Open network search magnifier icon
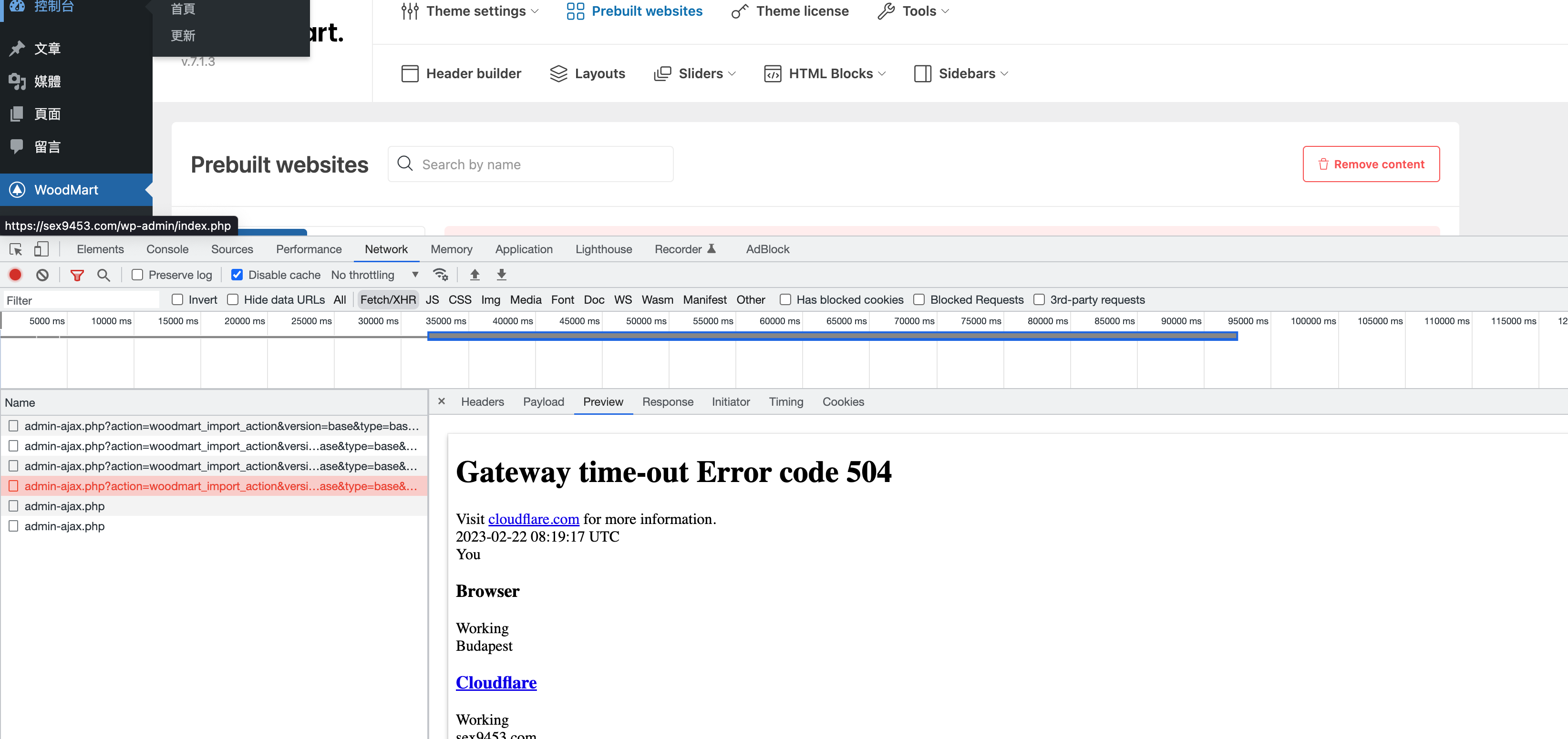This screenshot has height=739, width=1568. (103, 275)
